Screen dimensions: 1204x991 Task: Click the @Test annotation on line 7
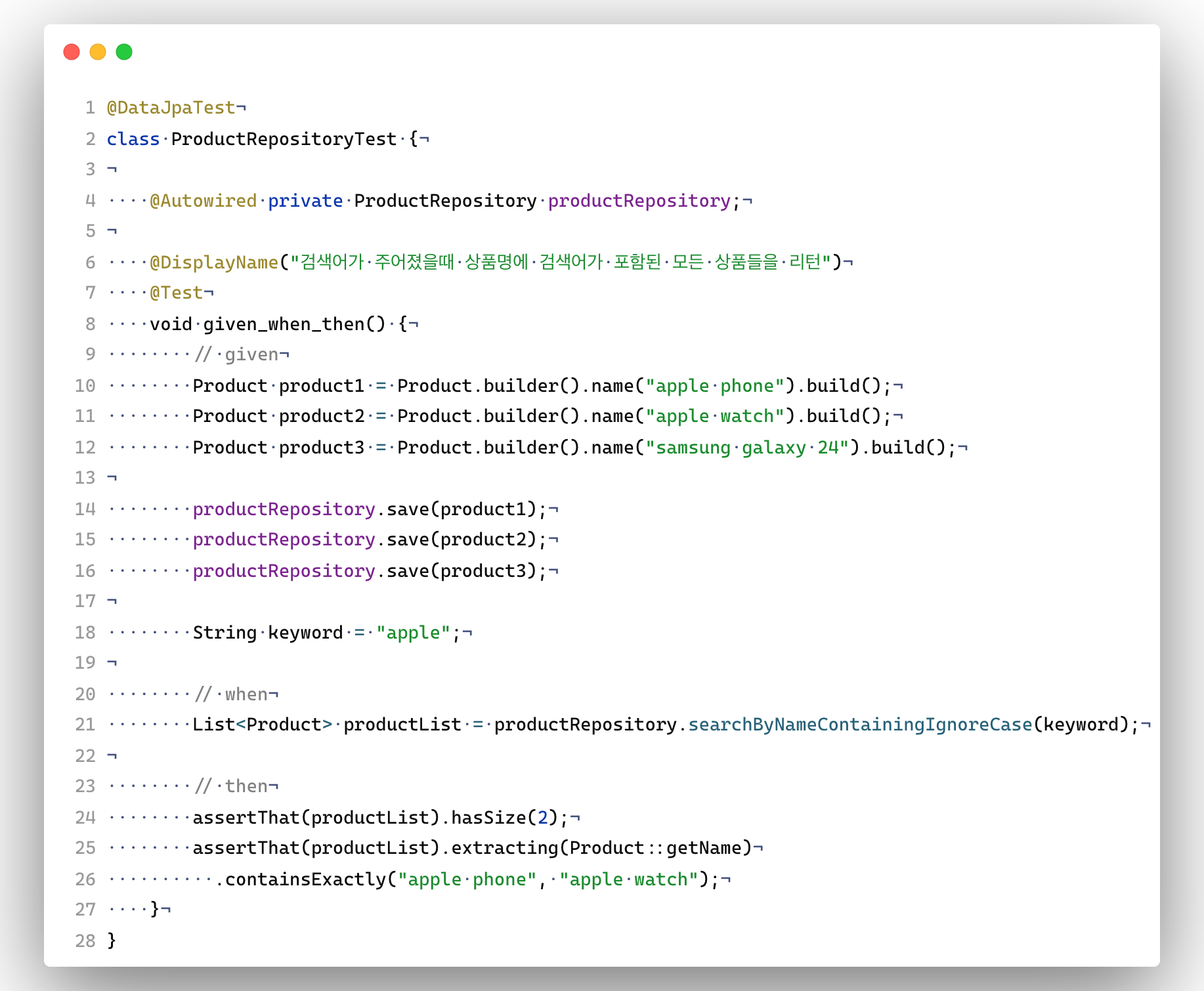[x=177, y=293]
